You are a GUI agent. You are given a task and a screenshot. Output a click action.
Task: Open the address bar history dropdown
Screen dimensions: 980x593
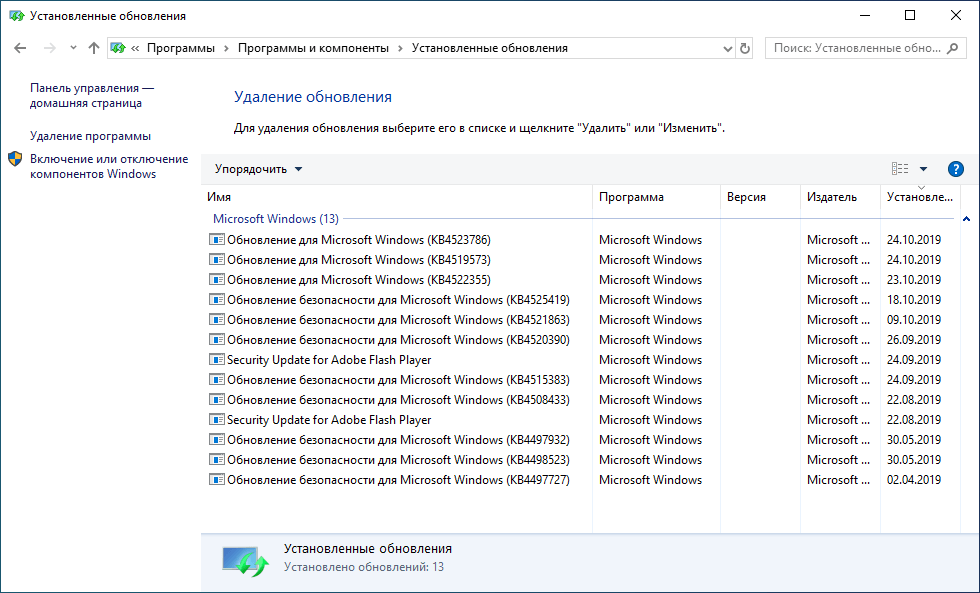click(726, 47)
